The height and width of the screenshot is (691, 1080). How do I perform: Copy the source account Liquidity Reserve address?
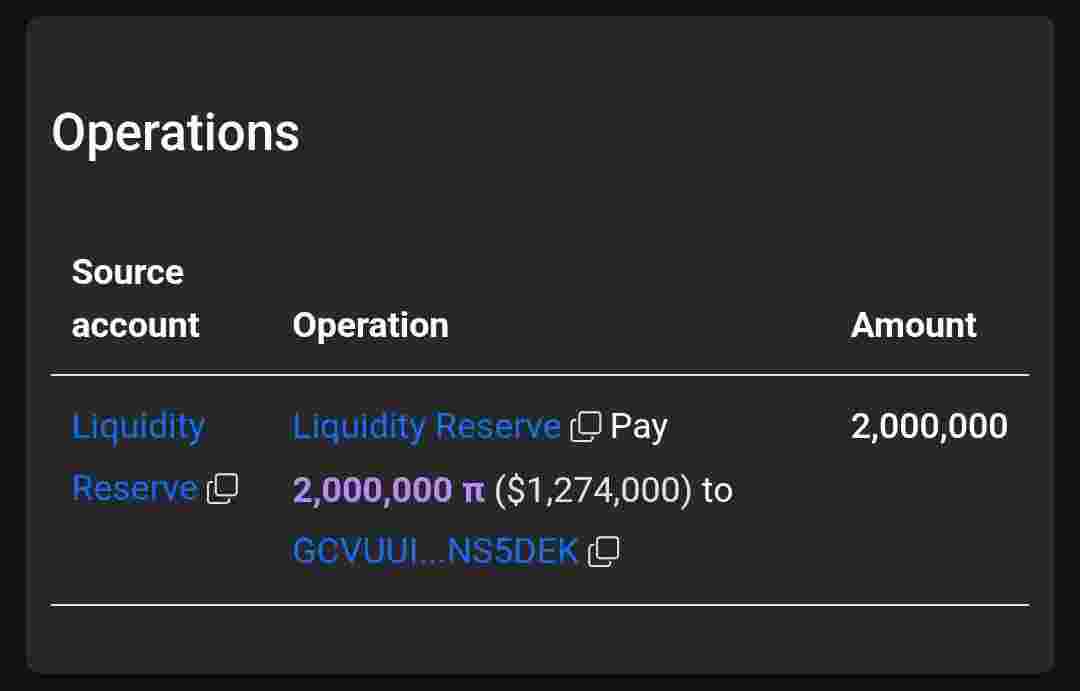coord(222,488)
